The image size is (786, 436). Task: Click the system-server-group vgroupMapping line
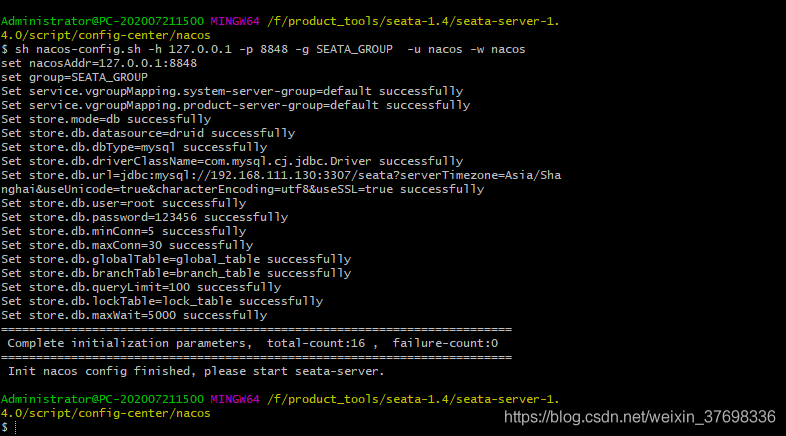click(x=228, y=90)
